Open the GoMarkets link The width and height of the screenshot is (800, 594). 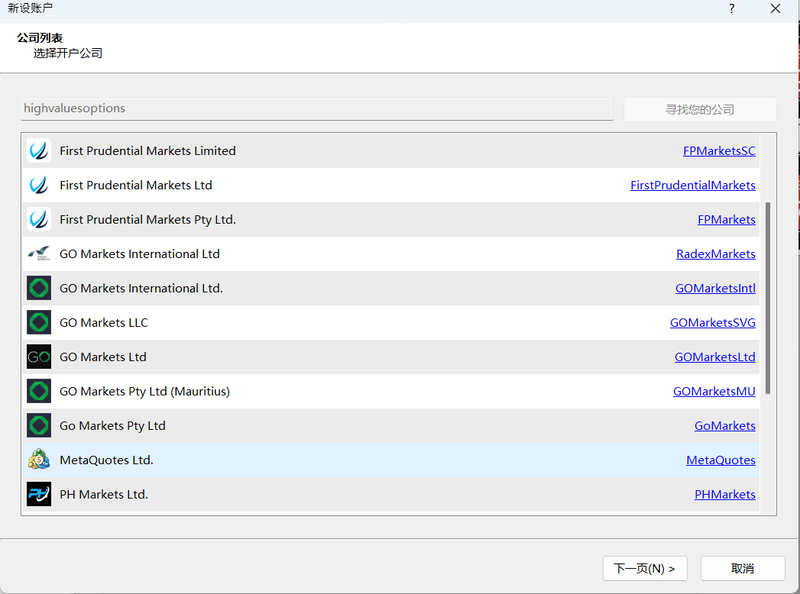coord(725,426)
